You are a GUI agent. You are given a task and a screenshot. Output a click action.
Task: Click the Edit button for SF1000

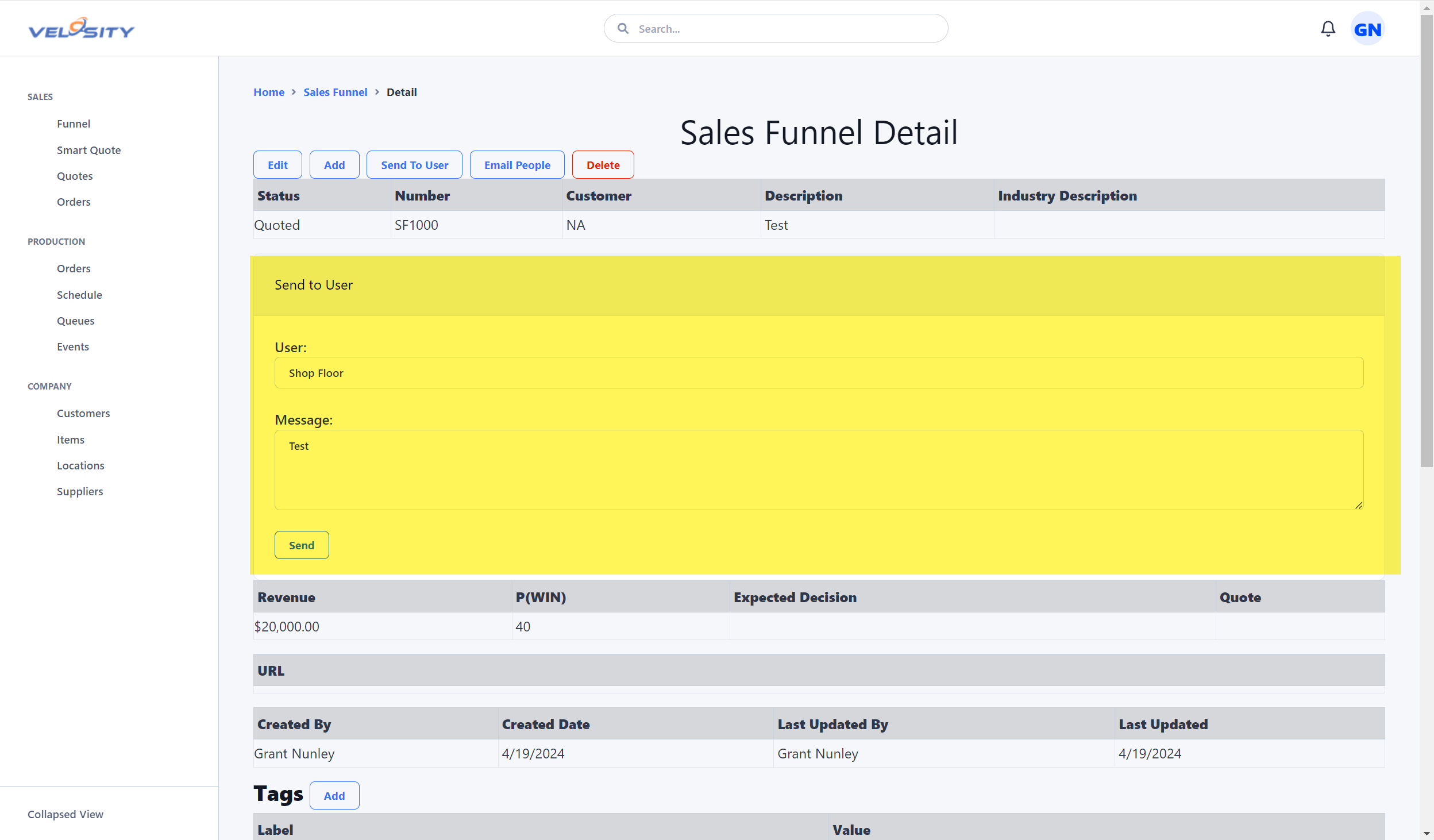pos(278,164)
